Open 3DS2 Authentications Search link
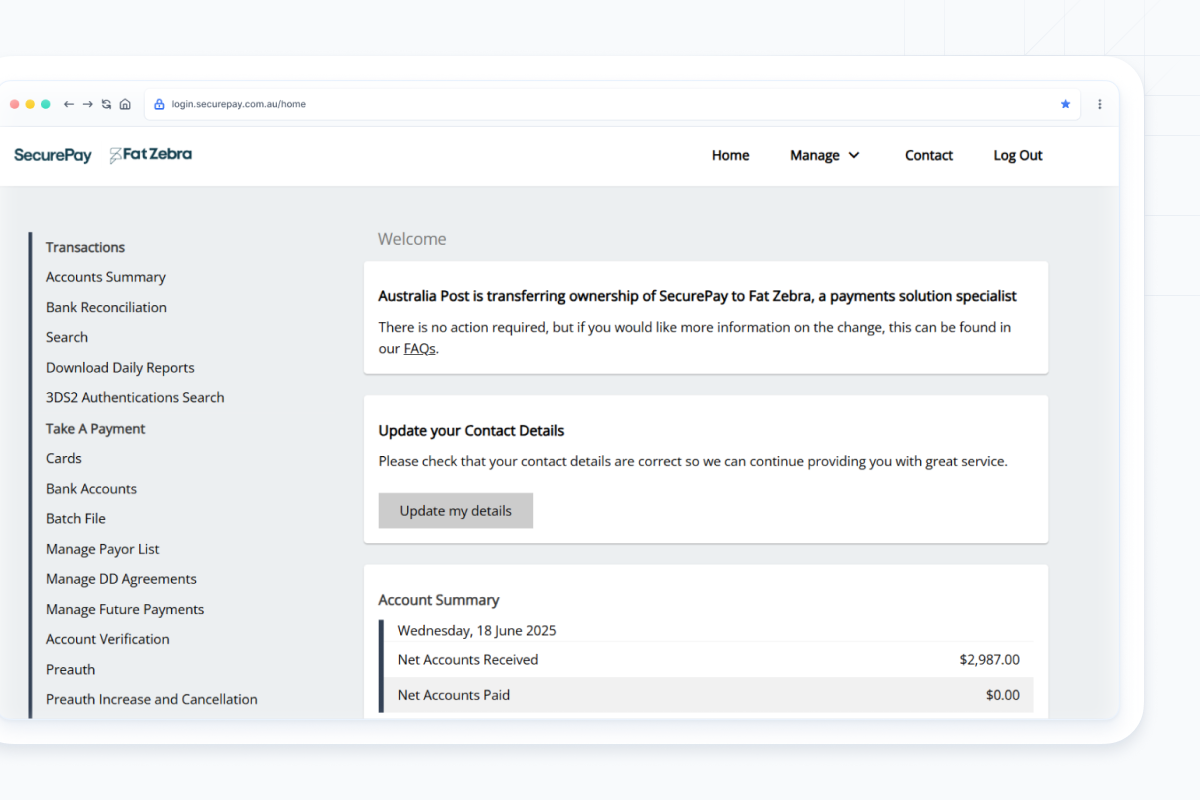 point(135,397)
